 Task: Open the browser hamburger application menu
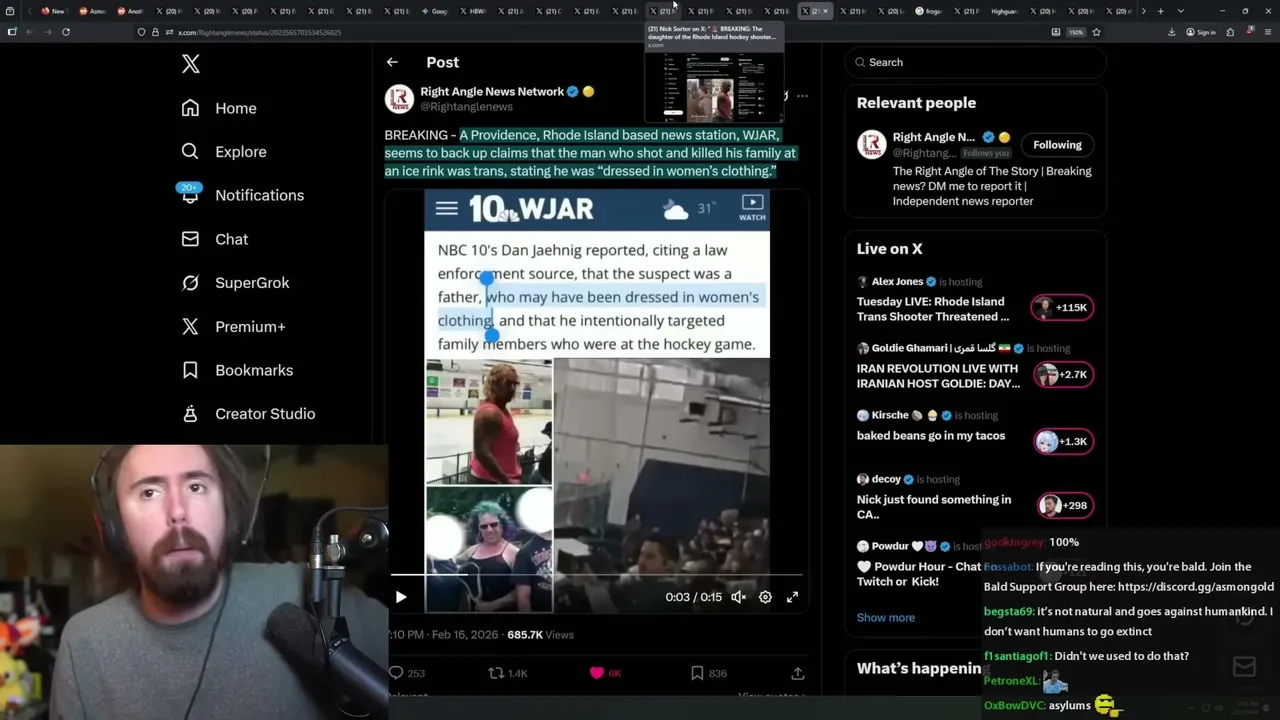pyautogui.click(x=1266, y=32)
